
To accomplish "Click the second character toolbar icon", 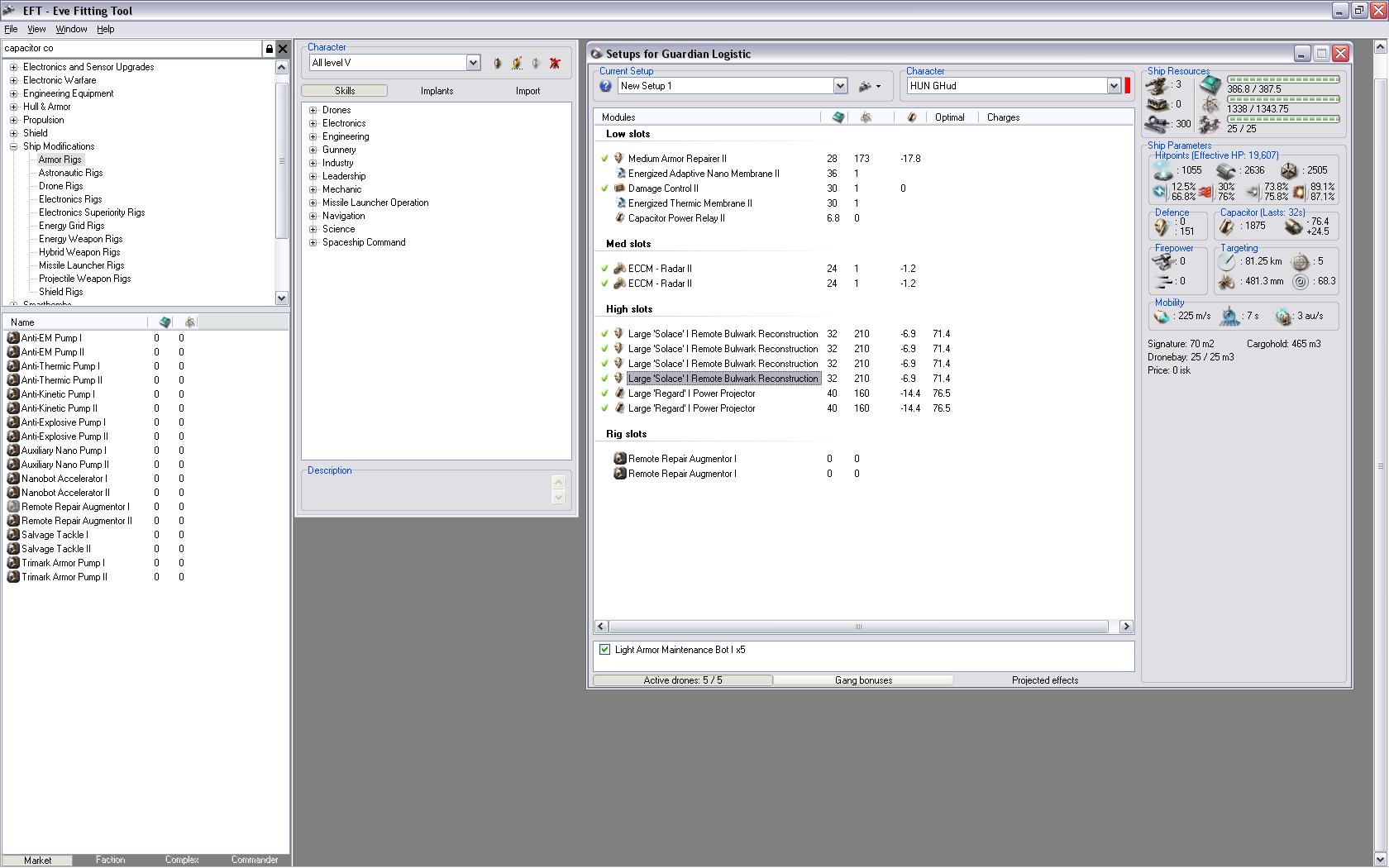I will point(517,63).
